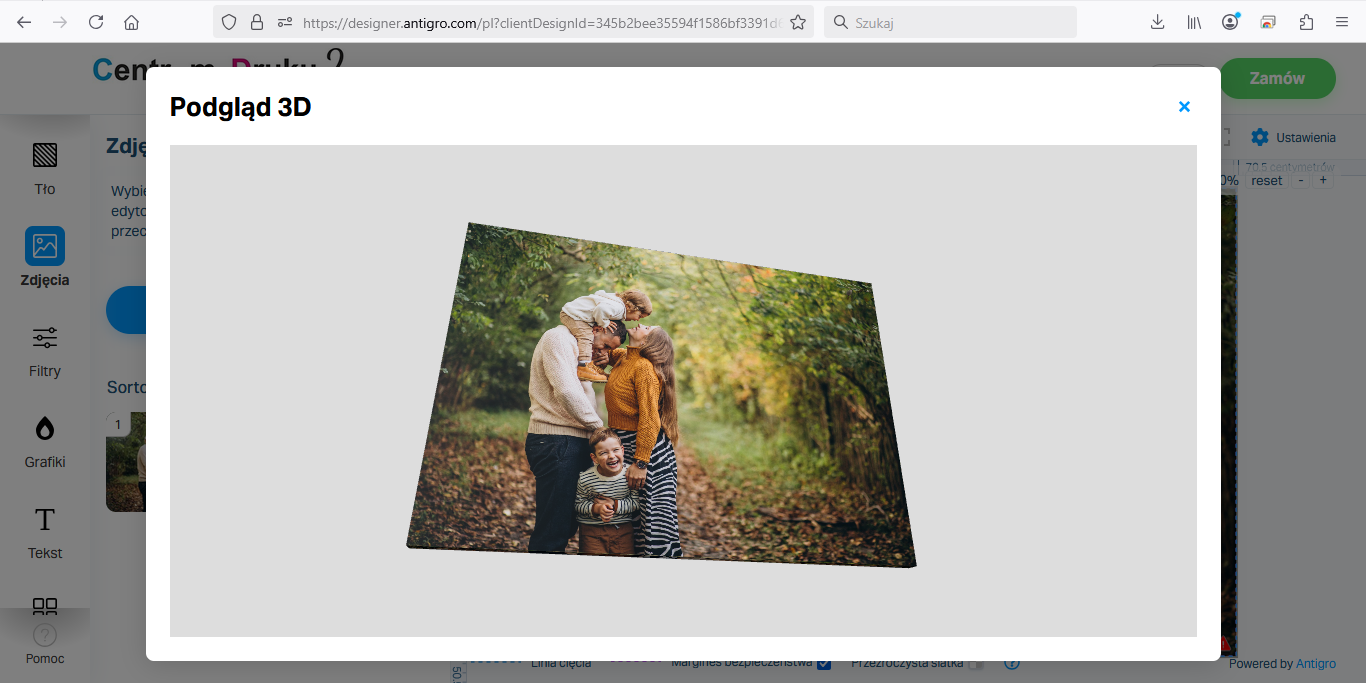Open the Firefox downloads panel
This screenshot has height=683, width=1366.
[1158, 22]
